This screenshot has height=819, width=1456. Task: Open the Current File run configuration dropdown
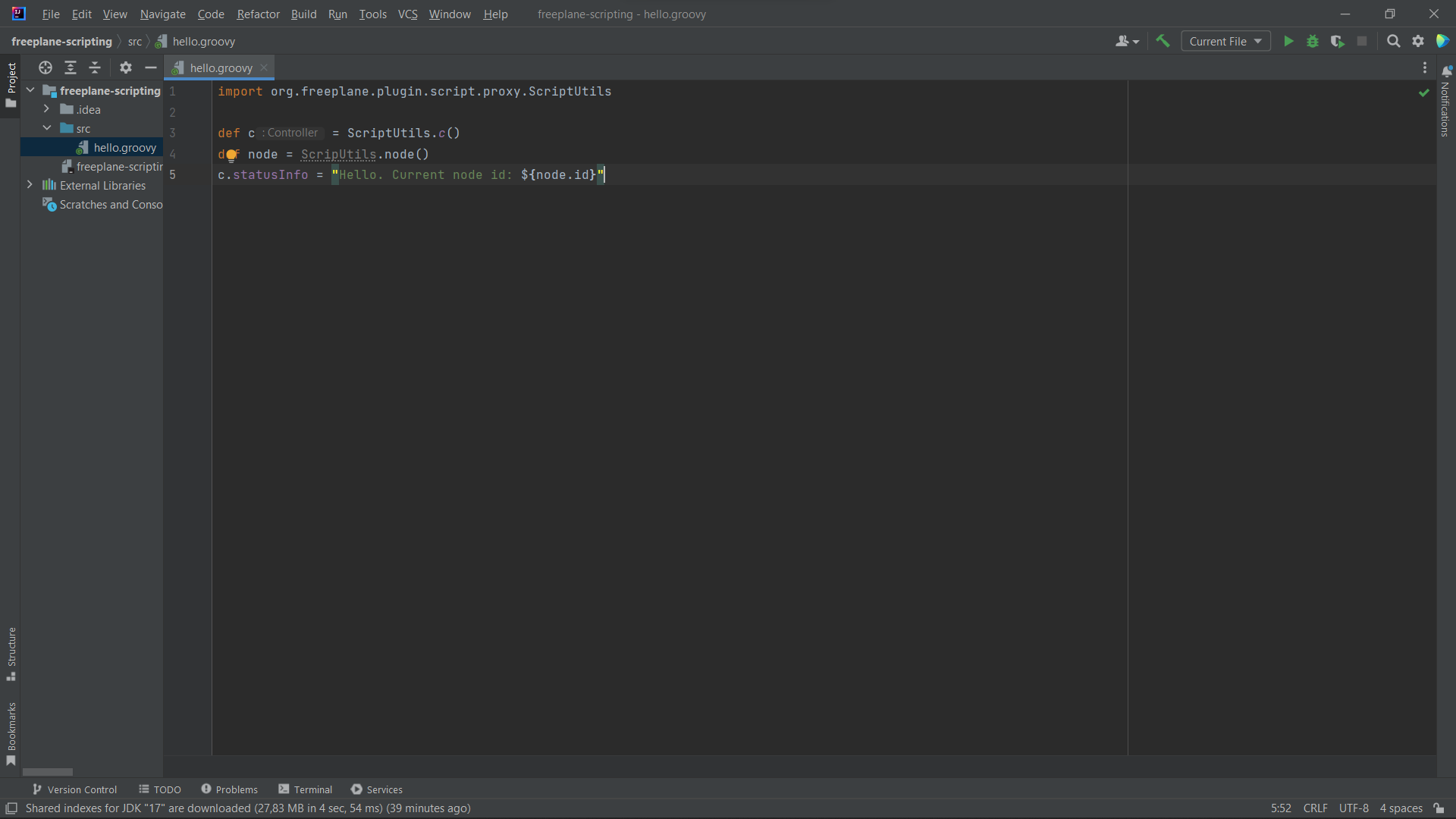point(1225,42)
